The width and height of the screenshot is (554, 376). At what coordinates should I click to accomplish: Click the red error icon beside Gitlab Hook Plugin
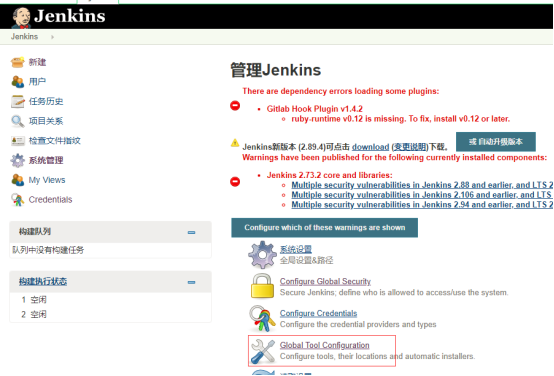pyautogui.click(x=235, y=106)
